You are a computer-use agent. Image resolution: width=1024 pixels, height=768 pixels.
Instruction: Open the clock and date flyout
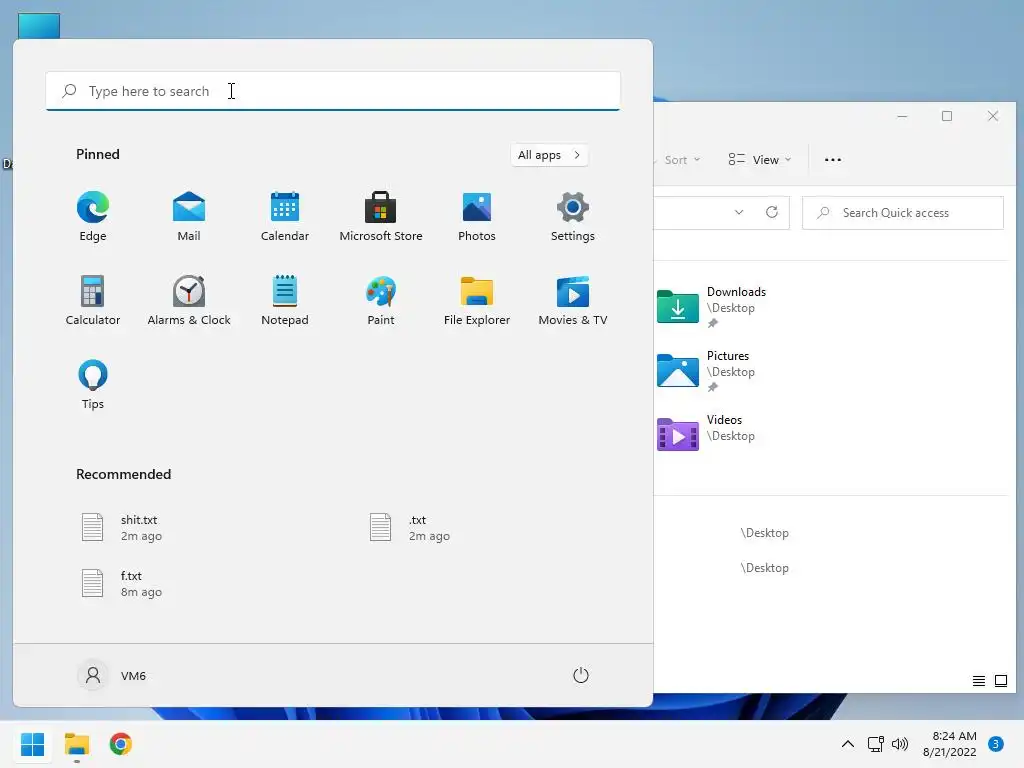tap(950, 744)
